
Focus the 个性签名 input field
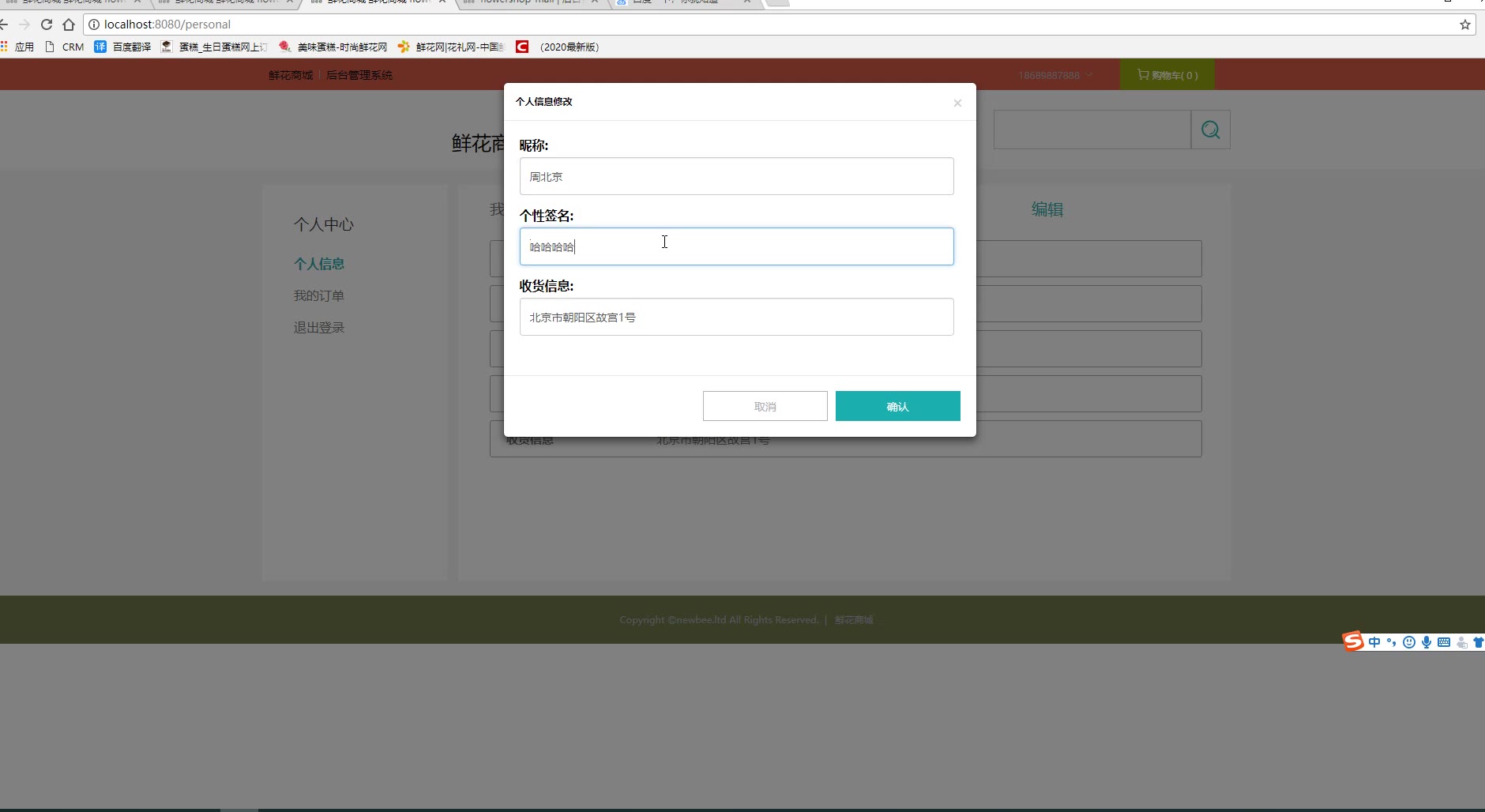736,246
